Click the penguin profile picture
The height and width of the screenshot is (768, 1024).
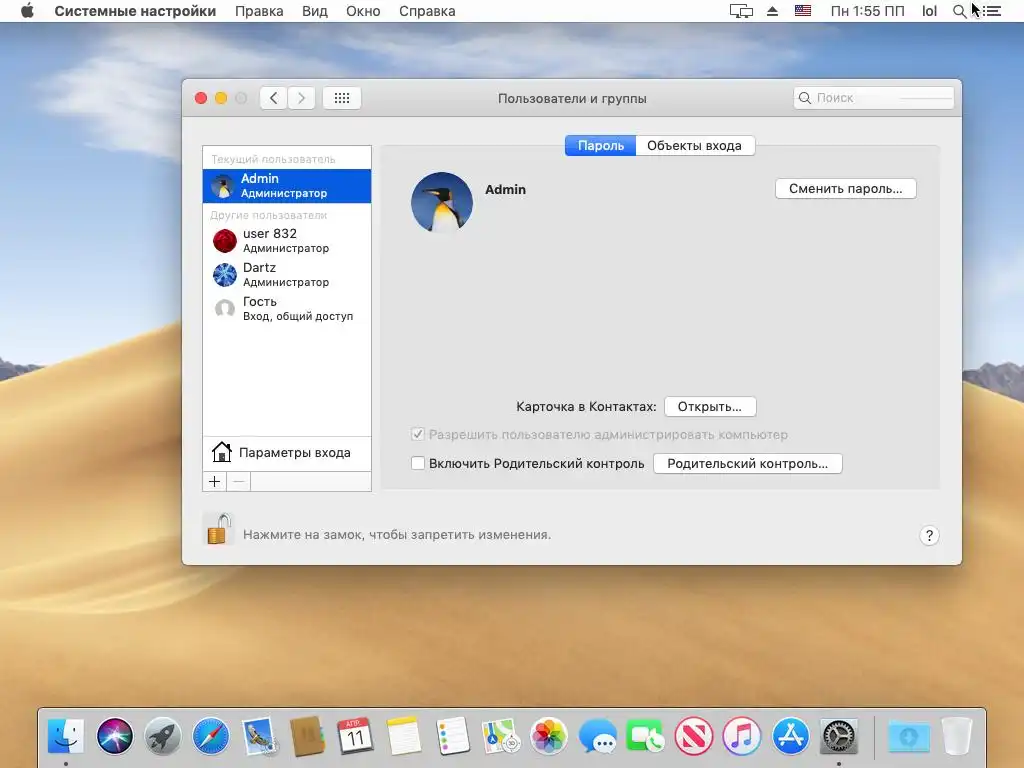(442, 202)
